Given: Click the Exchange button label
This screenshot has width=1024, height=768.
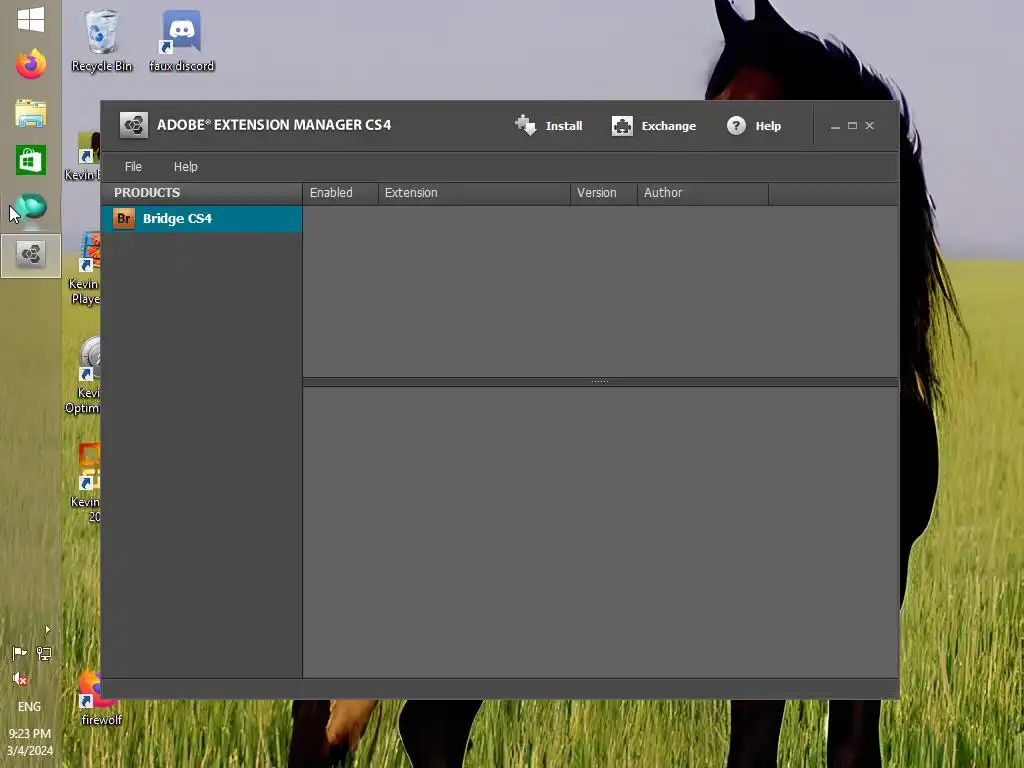Looking at the screenshot, I should (669, 126).
